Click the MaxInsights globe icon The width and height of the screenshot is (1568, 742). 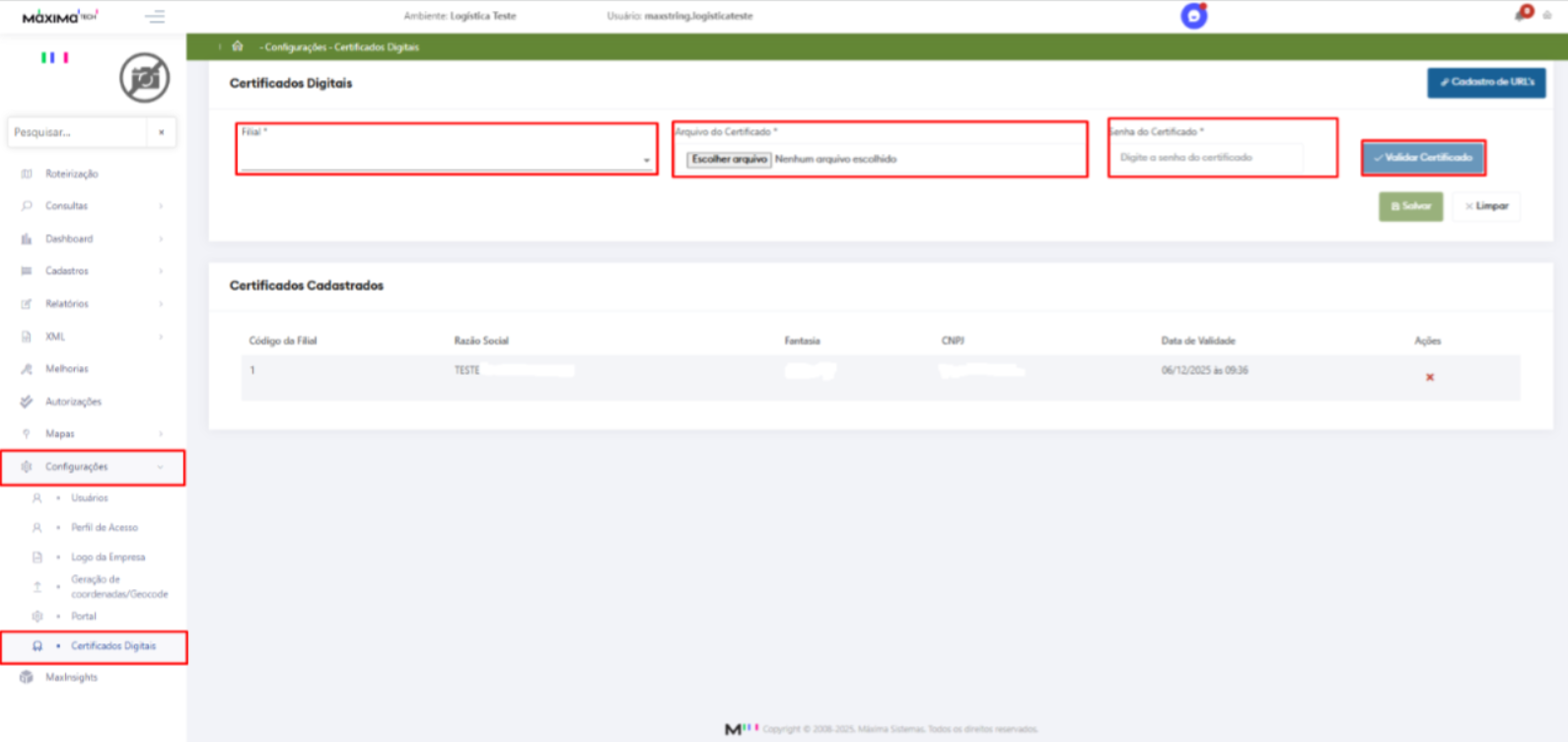click(x=27, y=678)
